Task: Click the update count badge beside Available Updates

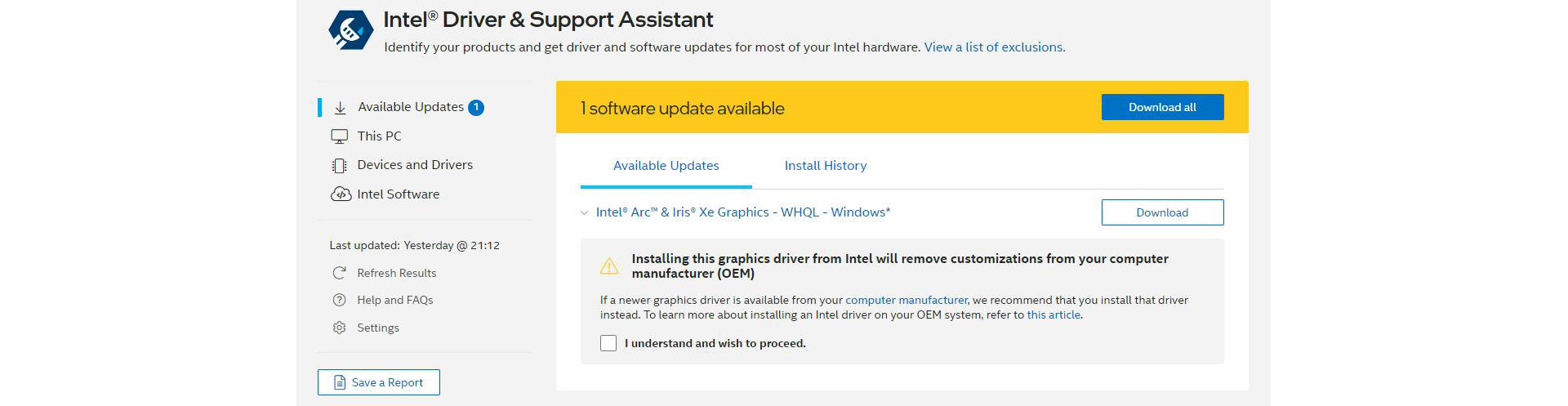Action: pyautogui.click(x=476, y=107)
